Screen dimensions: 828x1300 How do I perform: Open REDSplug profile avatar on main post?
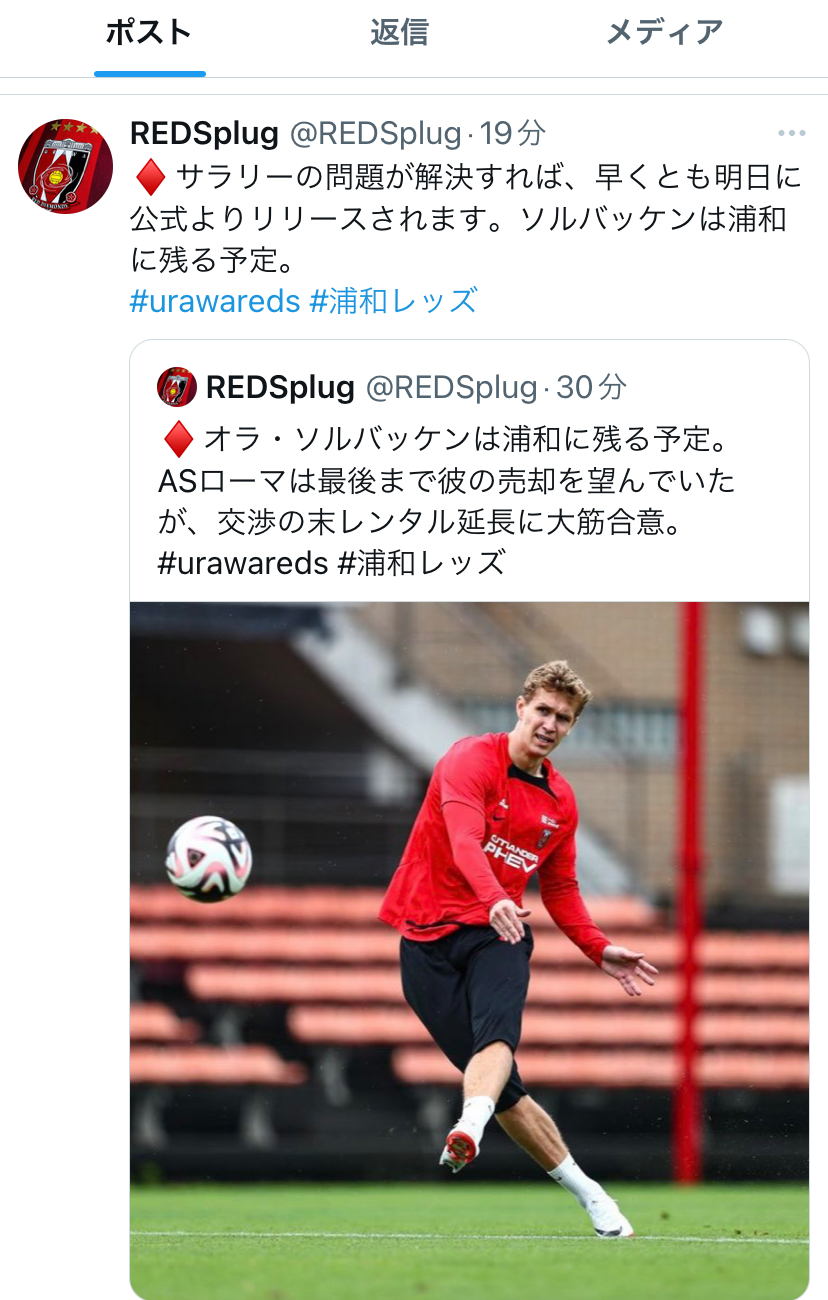[66, 166]
